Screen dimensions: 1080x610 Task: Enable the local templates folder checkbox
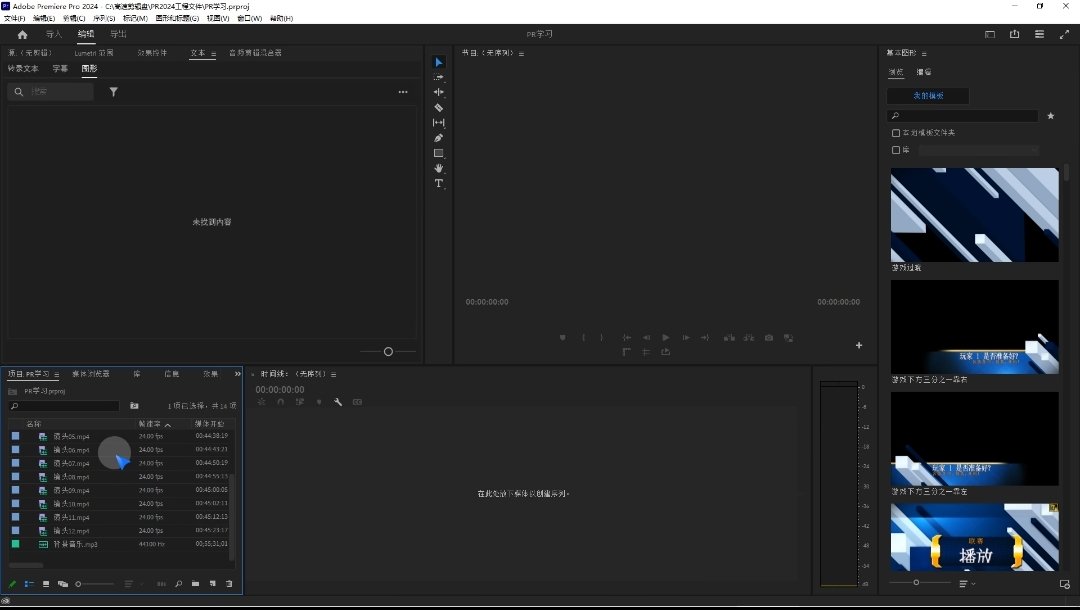tap(896, 133)
